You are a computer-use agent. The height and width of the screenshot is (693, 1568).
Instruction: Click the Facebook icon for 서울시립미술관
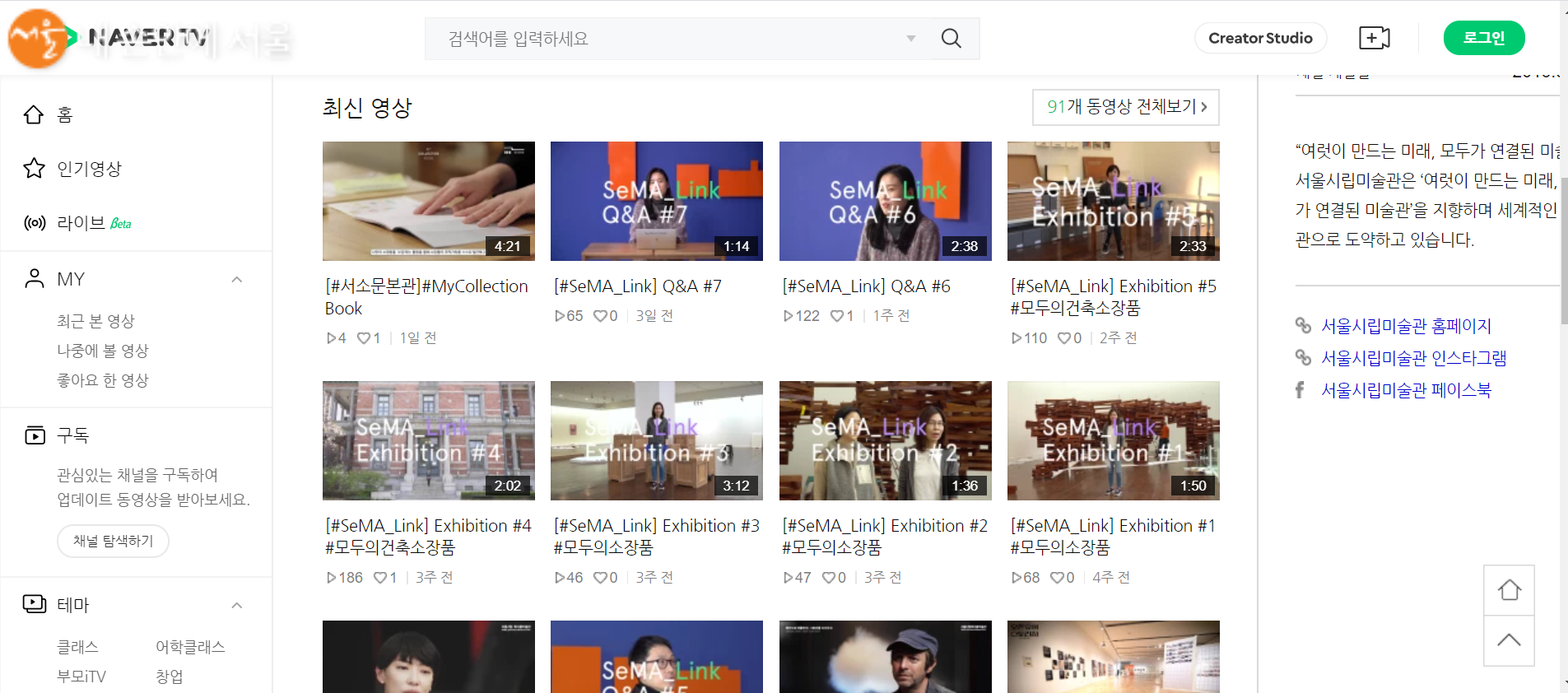click(1300, 390)
